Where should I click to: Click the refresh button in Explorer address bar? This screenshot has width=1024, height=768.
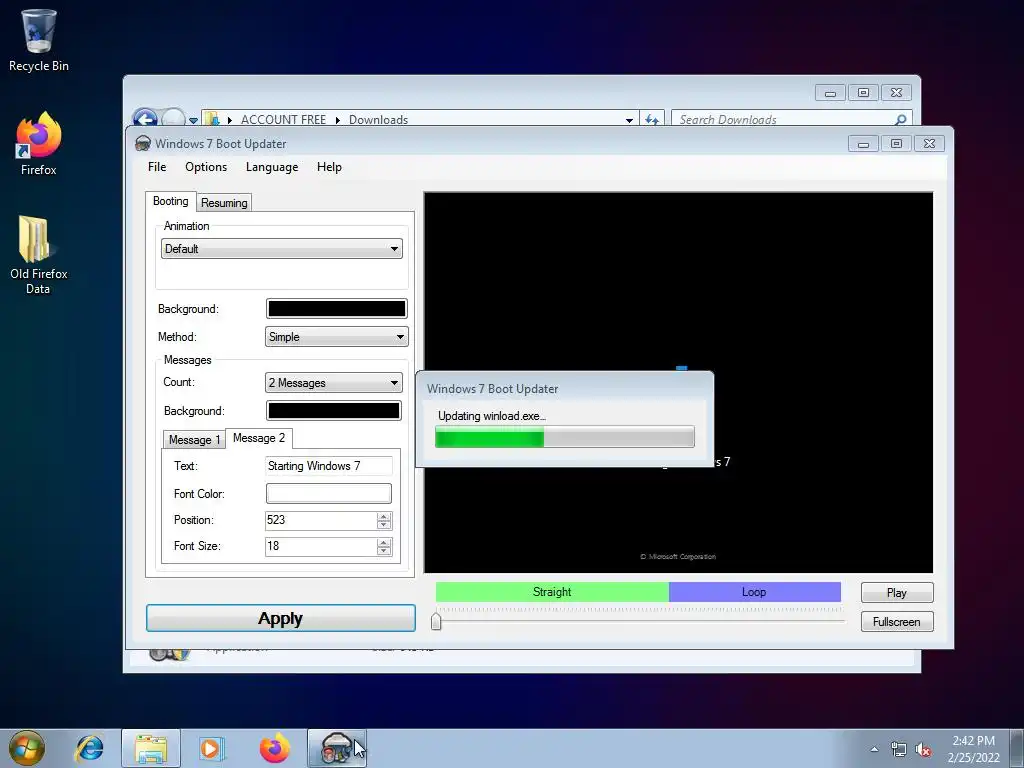tap(651, 120)
